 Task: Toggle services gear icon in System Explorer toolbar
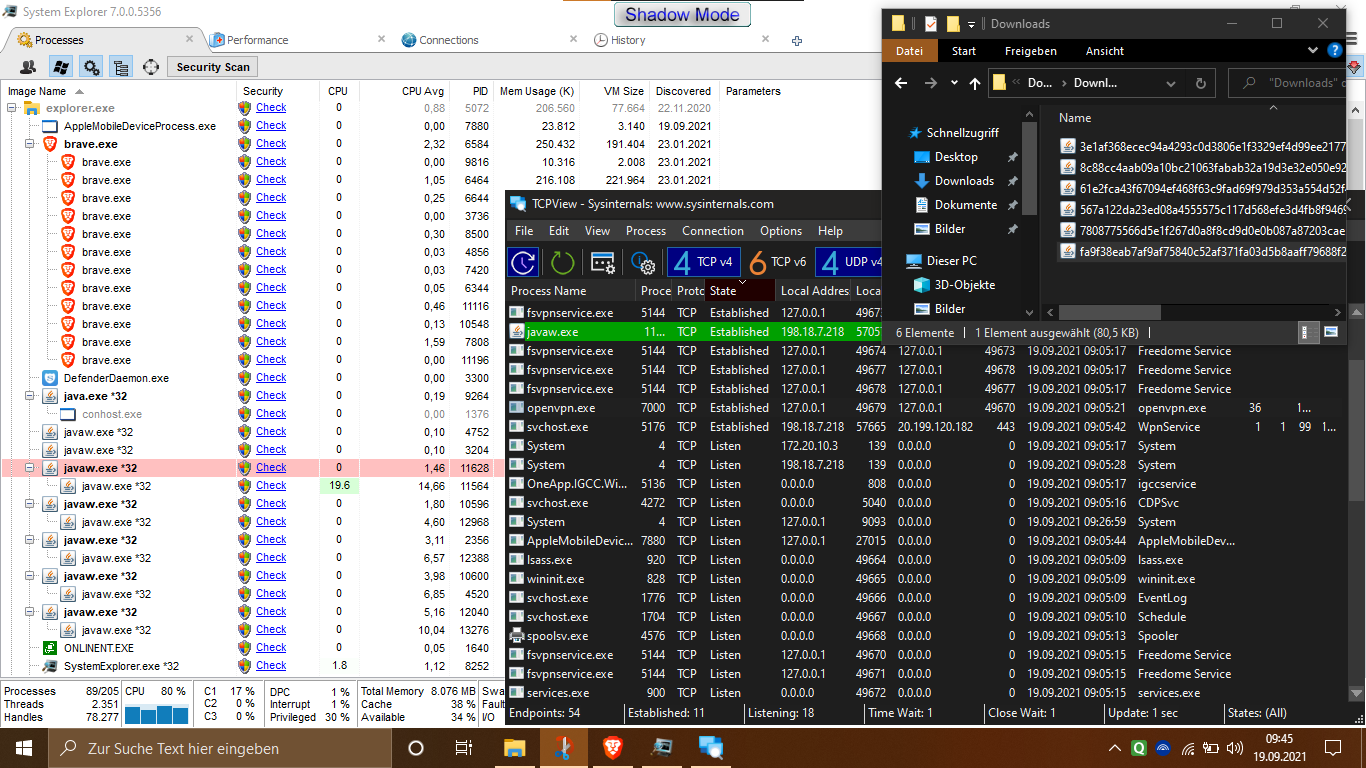click(x=91, y=67)
